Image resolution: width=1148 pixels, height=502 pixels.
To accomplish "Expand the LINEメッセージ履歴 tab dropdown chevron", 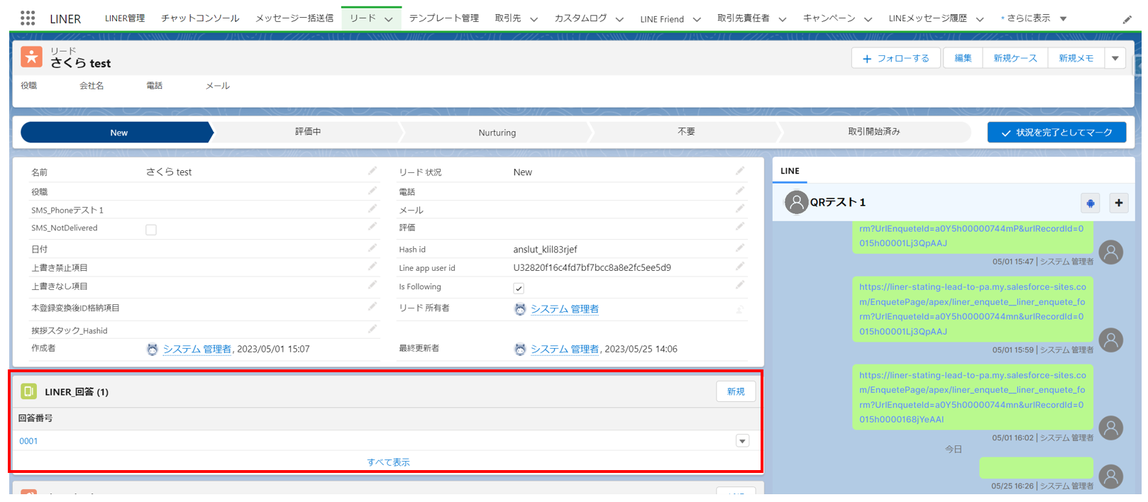I will [980, 19].
